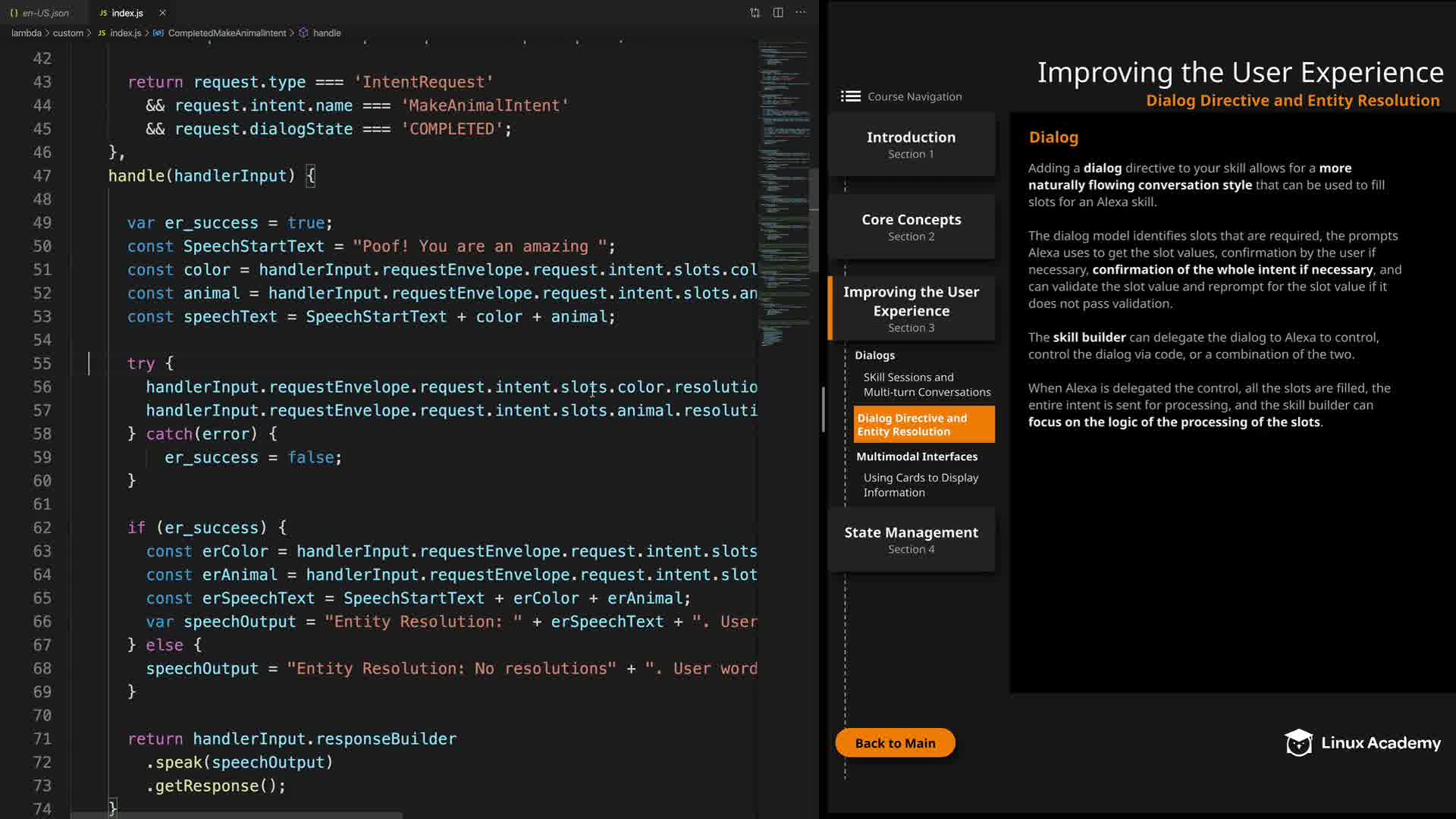The image size is (1456, 819).
Task: Click the horizontal scrollbar at editor bottom
Action: pyautogui.click(x=235, y=815)
